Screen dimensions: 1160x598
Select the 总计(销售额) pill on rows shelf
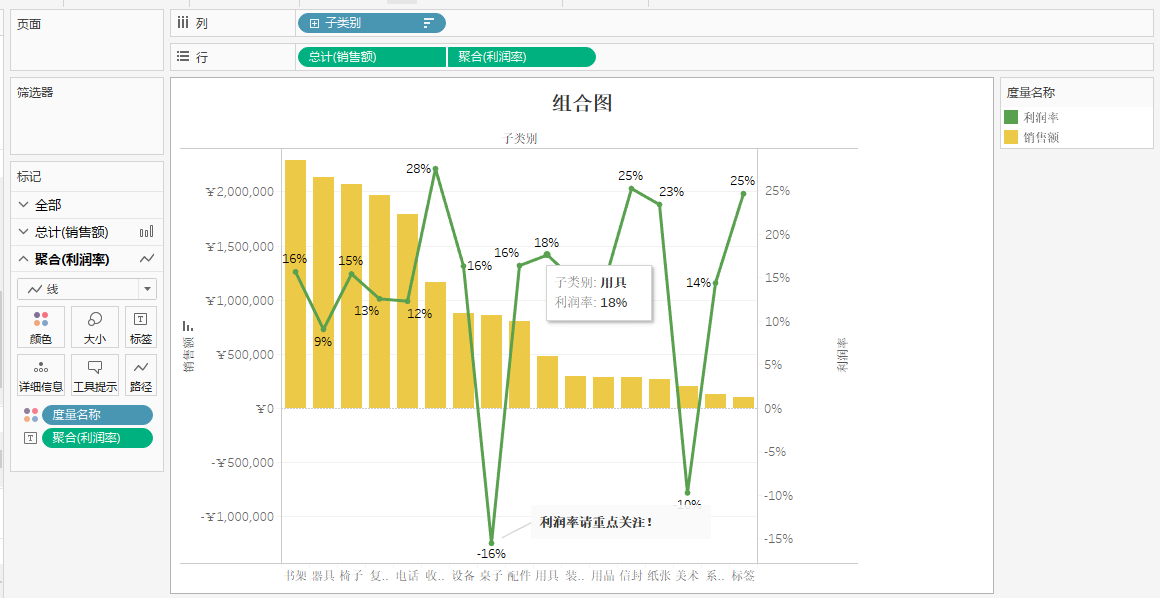[x=372, y=57]
